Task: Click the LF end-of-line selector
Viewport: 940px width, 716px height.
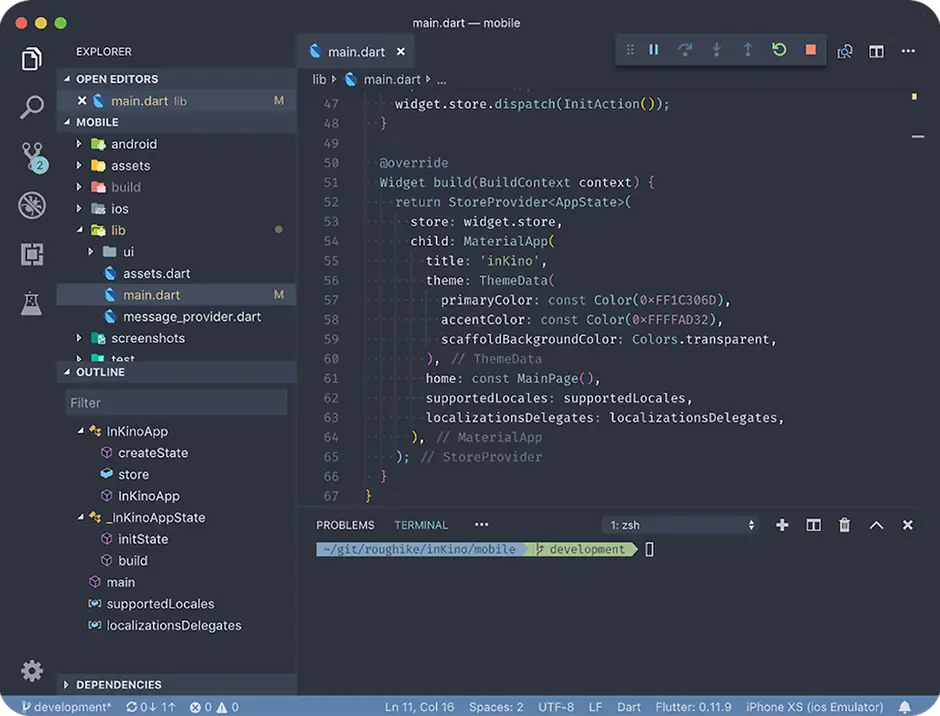Action: [595, 707]
